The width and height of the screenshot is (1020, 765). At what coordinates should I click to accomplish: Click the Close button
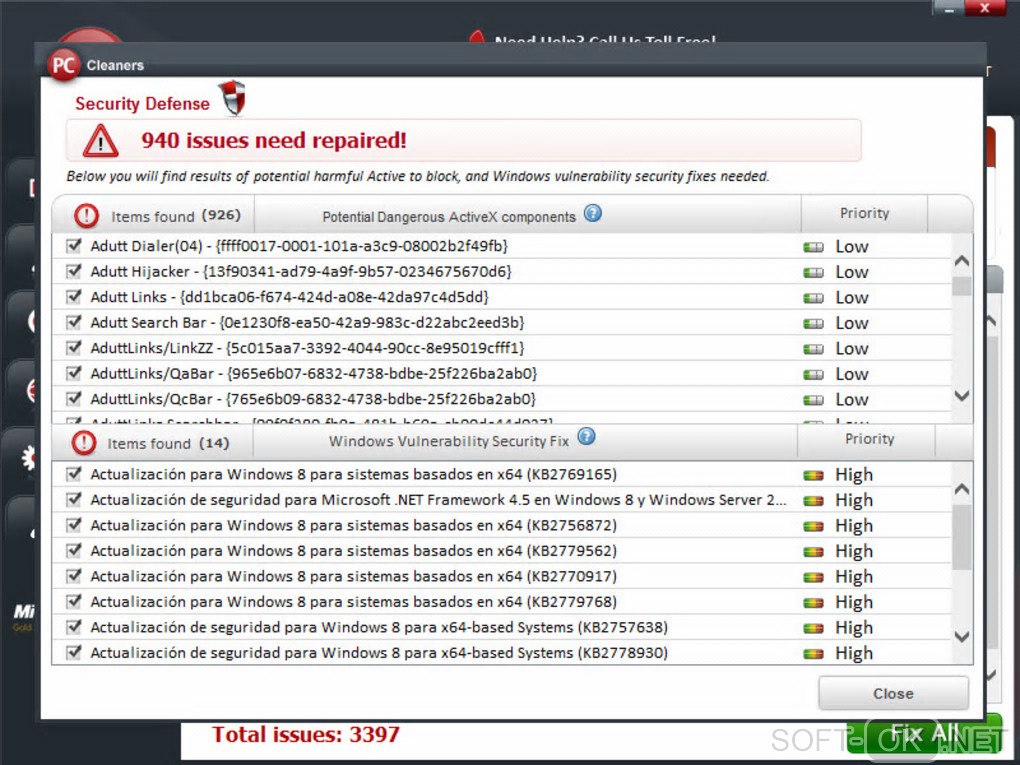point(893,693)
